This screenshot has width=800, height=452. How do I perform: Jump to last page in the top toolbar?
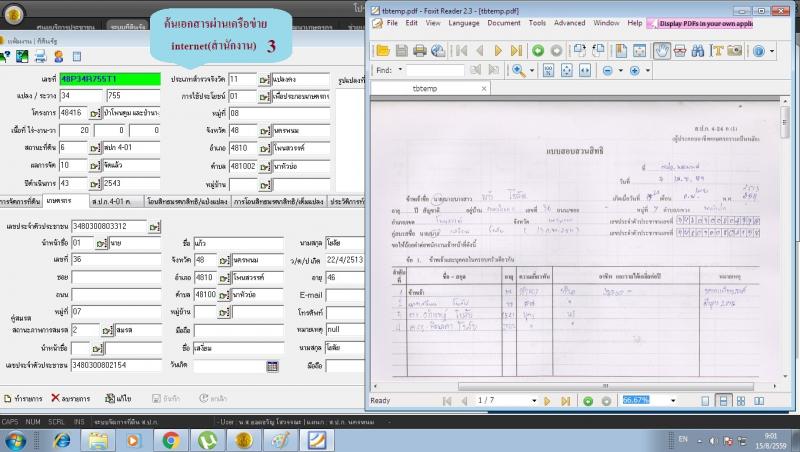pos(516,51)
